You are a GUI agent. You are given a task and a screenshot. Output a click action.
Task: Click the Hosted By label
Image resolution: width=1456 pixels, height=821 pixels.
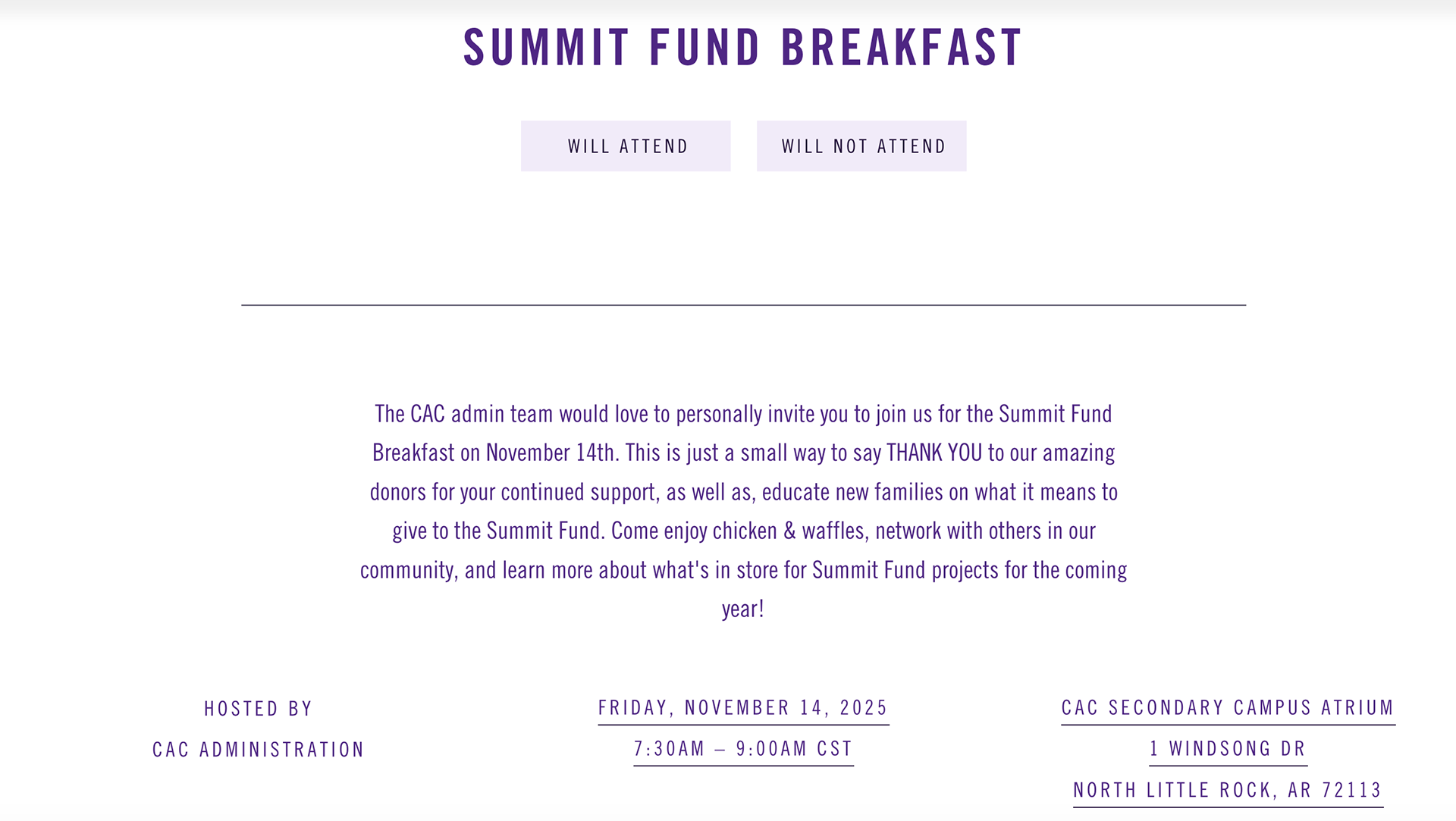click(258, 709)
